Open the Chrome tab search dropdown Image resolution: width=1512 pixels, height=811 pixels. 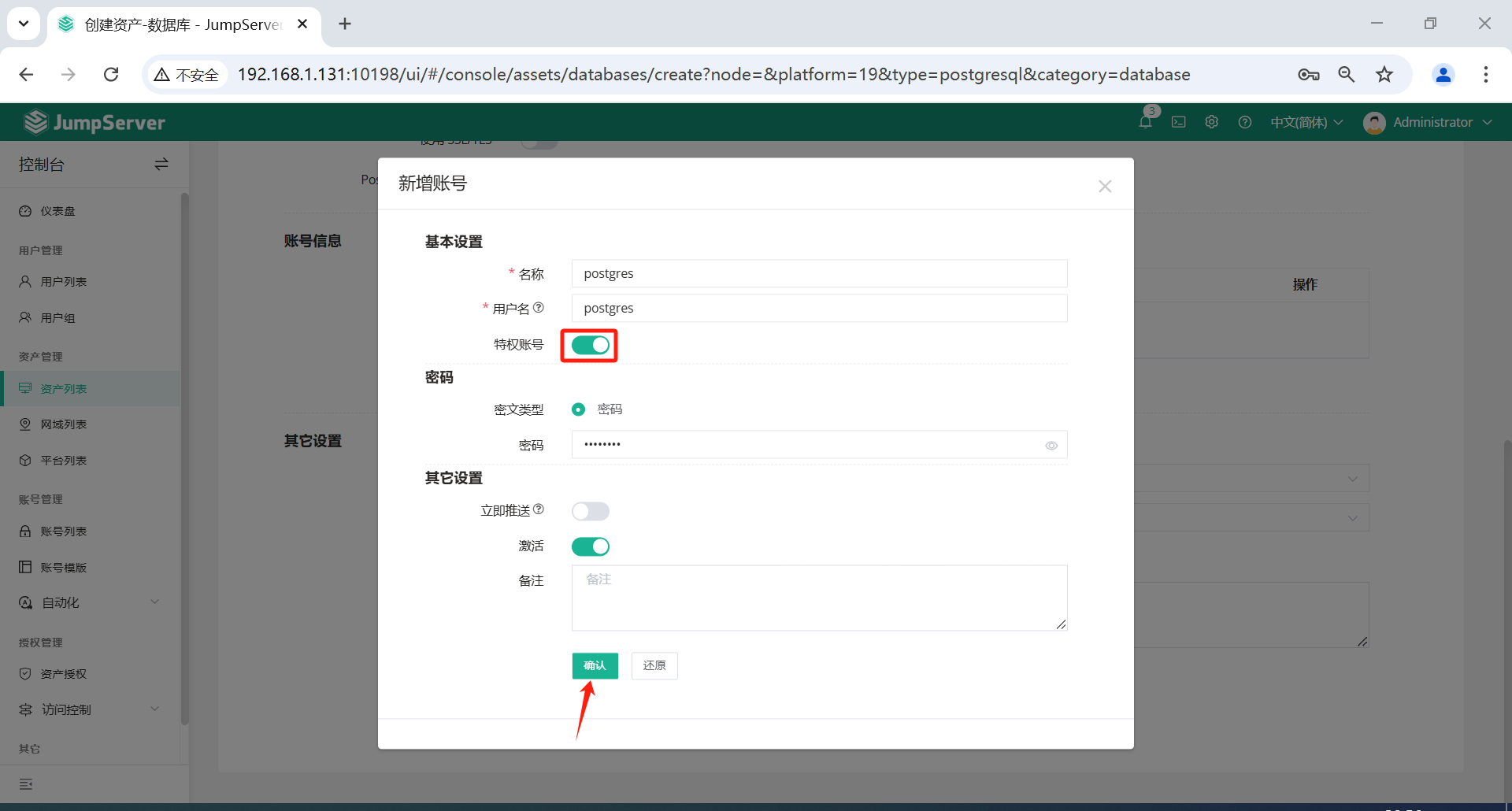click(24, 24)
